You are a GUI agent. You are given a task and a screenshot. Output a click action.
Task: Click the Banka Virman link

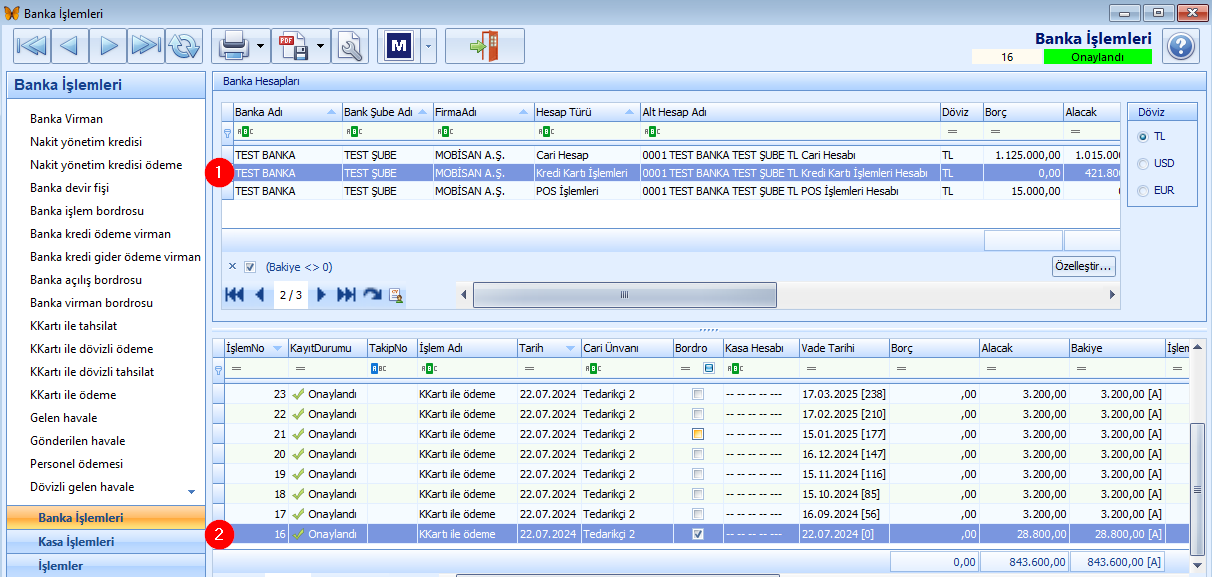pyautogui.click(x=66, y=119)
